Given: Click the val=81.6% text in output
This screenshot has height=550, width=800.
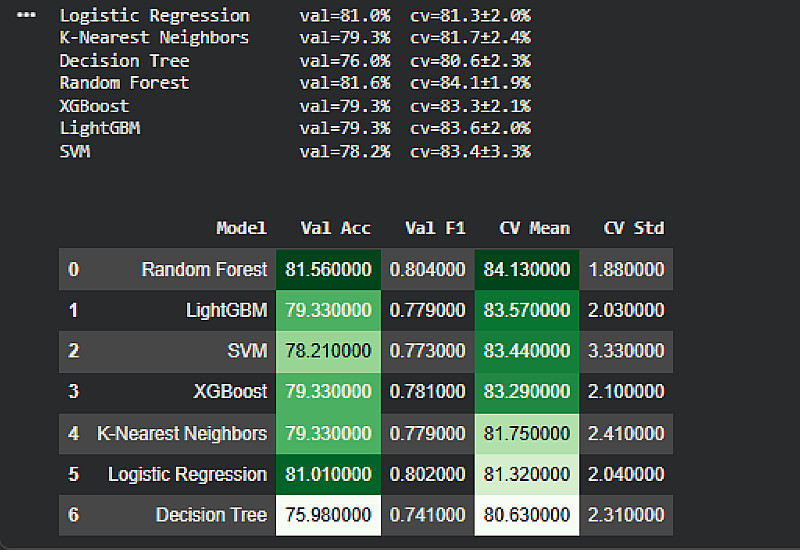Looking at the screenshot, I should point(345,83).
